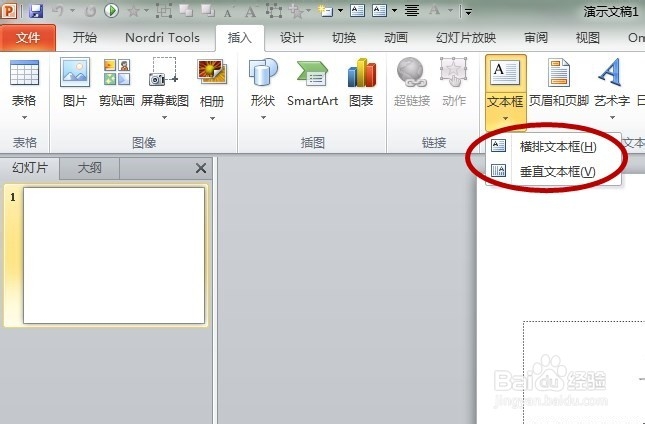Click the grayed font color A icon
This screenshot has width=645, height=424.
click(x=434, y=10)
